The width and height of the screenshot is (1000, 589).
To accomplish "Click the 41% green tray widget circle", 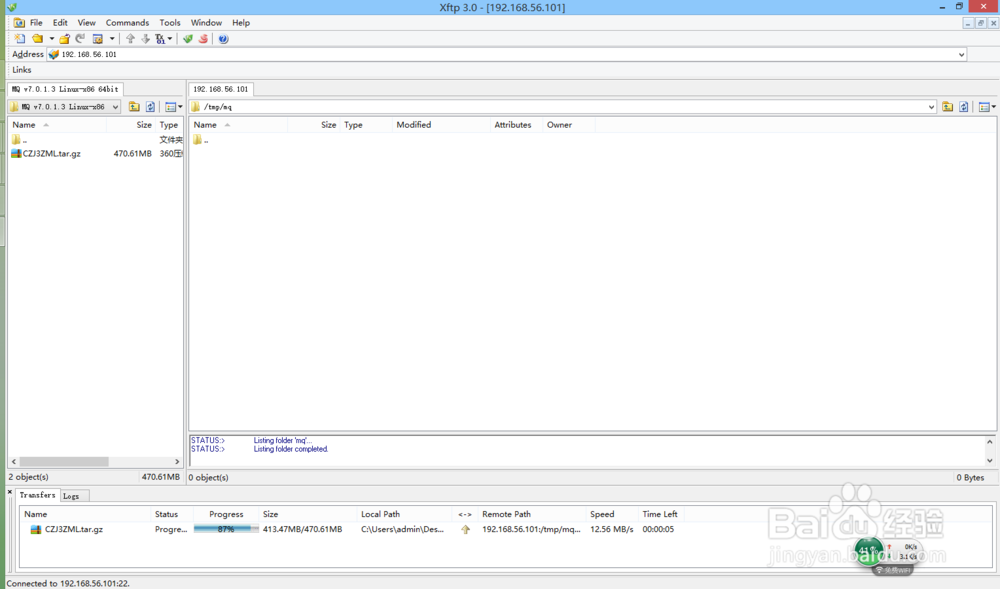I will pos(868,550).
